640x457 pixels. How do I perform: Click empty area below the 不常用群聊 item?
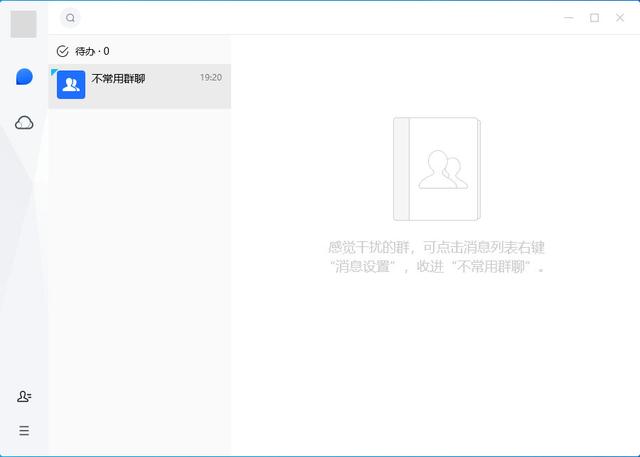140,280
